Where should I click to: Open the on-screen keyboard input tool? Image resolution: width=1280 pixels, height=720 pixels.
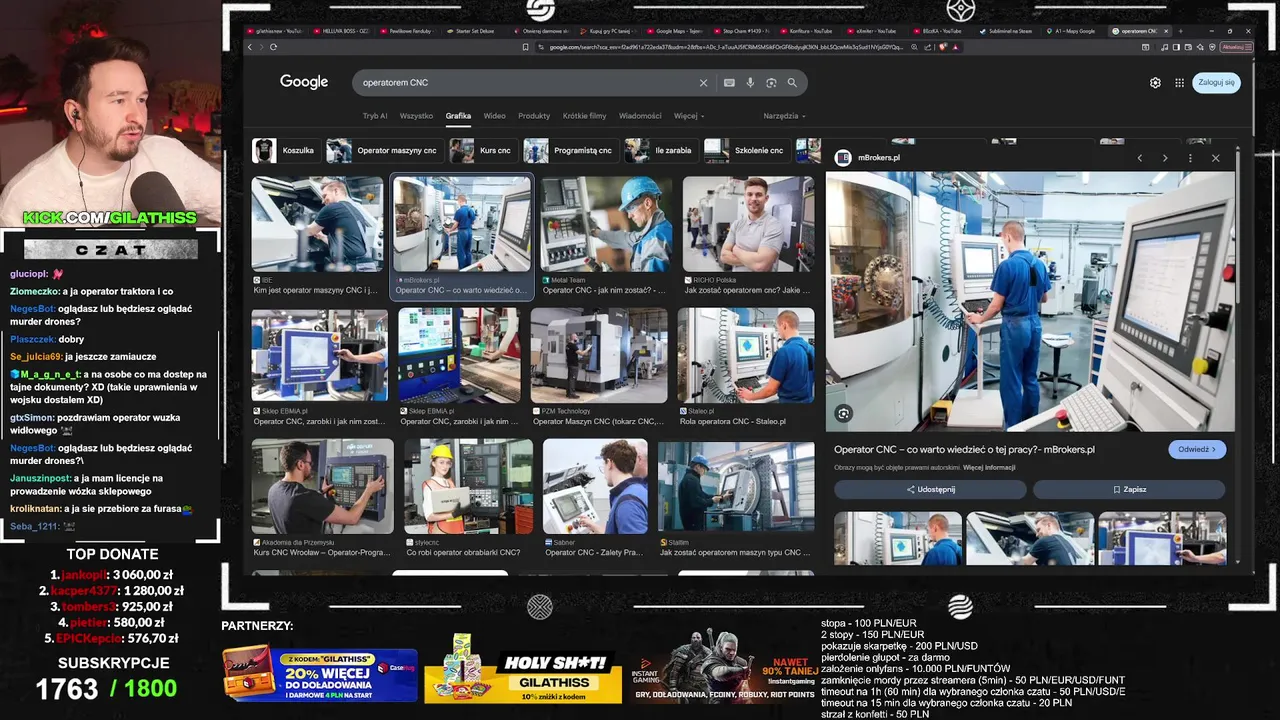(729, 83)
